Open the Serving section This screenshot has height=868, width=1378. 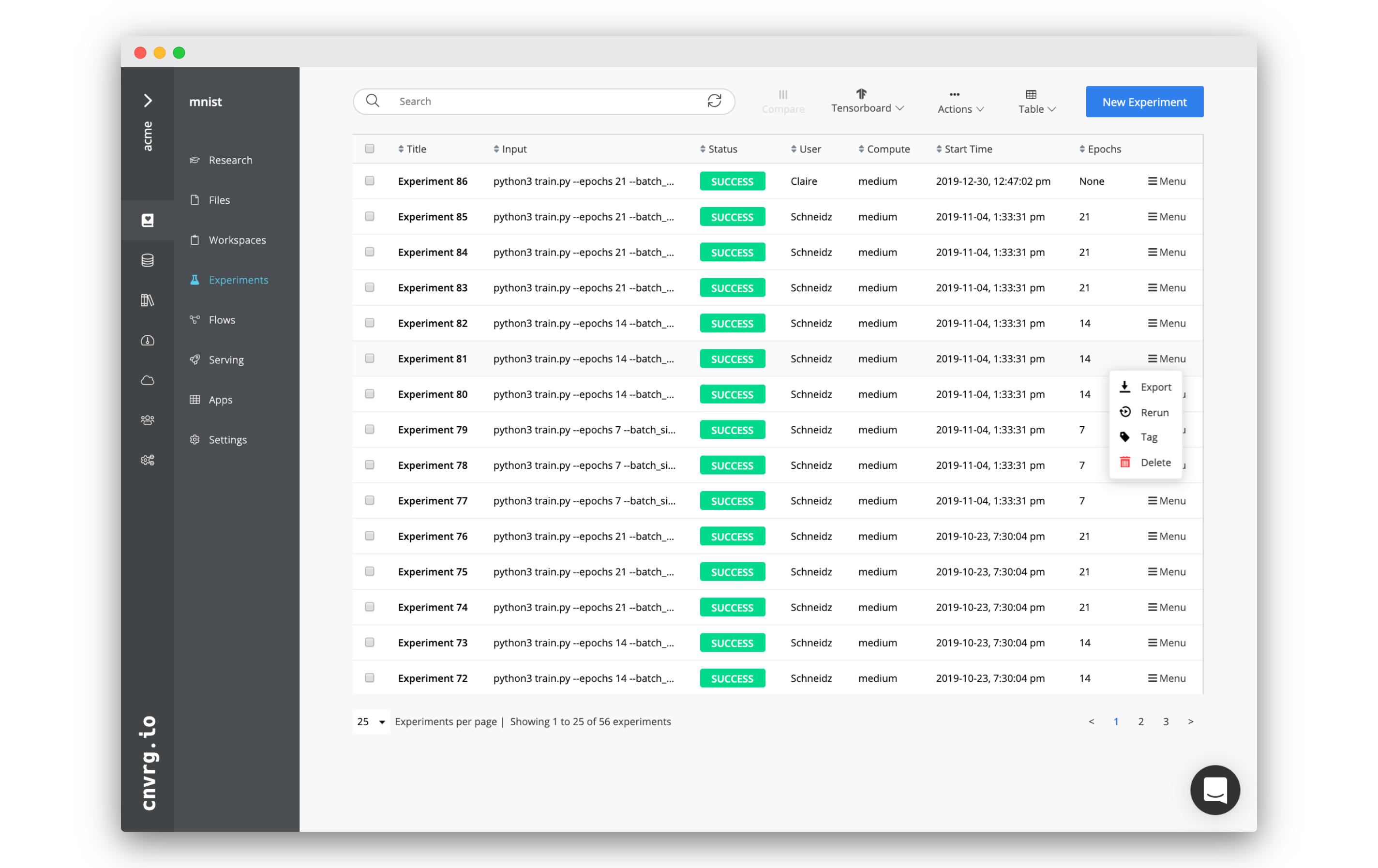[225, 358]
